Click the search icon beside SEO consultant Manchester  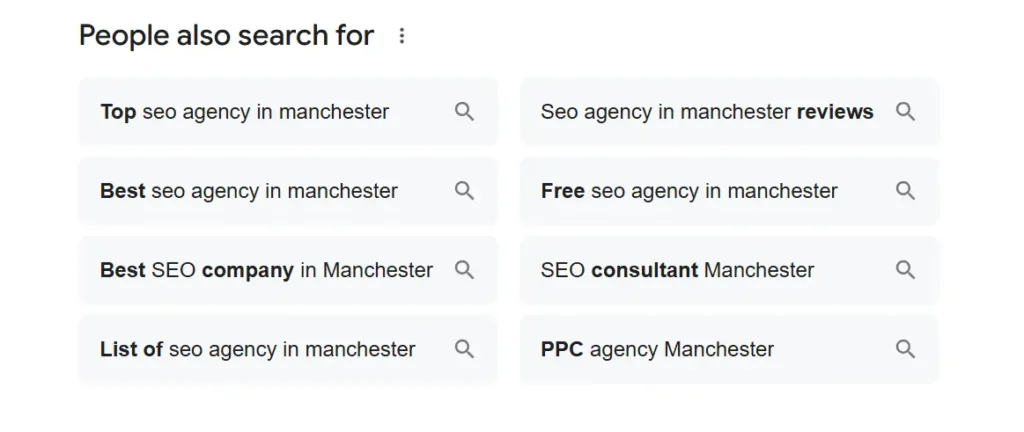tap(905, 270)
